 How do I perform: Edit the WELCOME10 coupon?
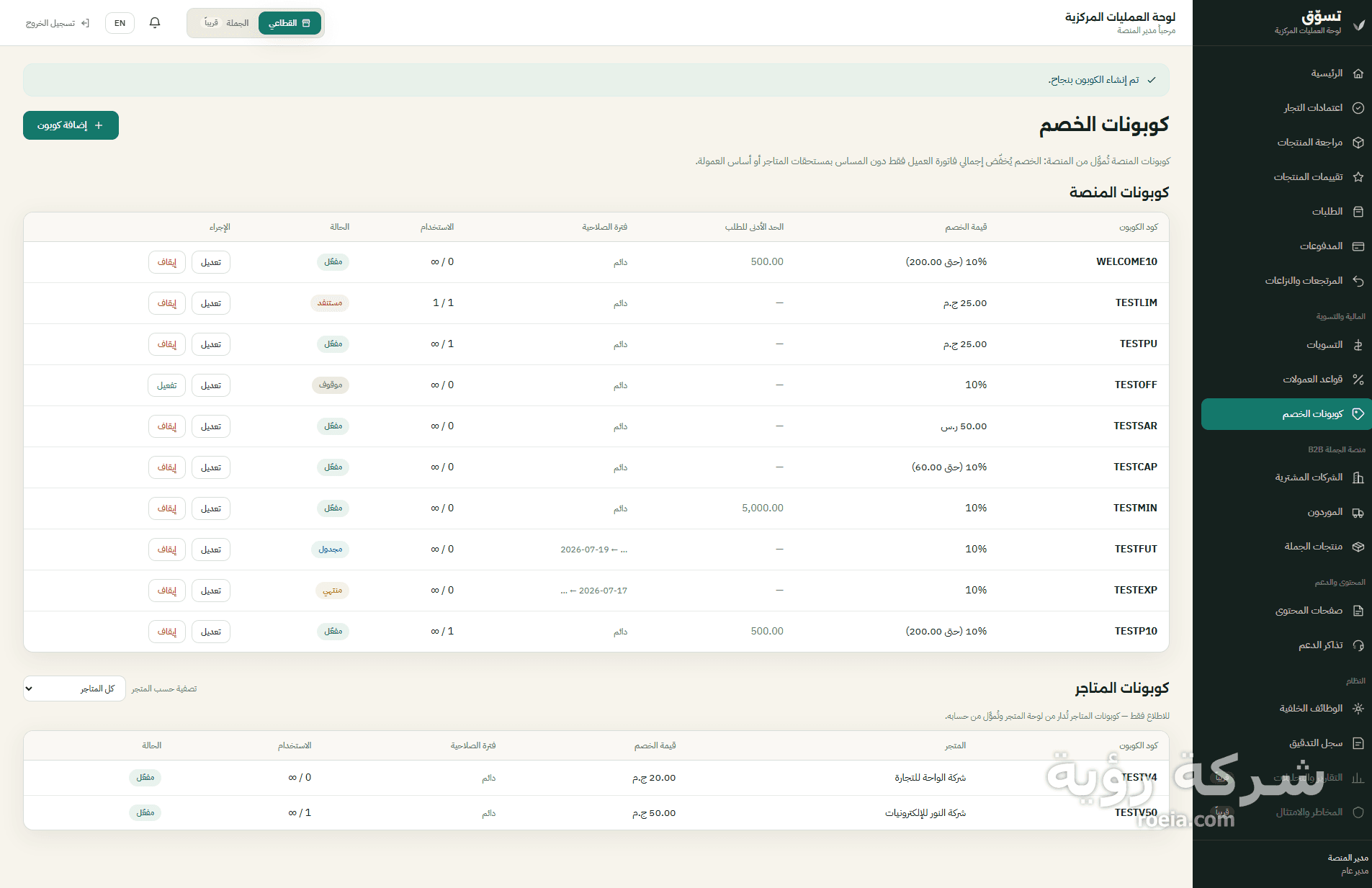click(211, 262)
